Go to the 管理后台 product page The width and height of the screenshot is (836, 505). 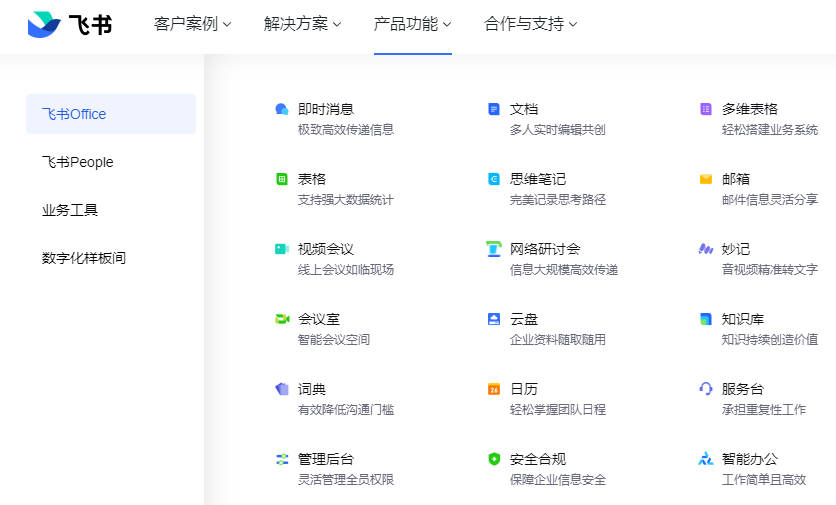[x=326, y=459]
